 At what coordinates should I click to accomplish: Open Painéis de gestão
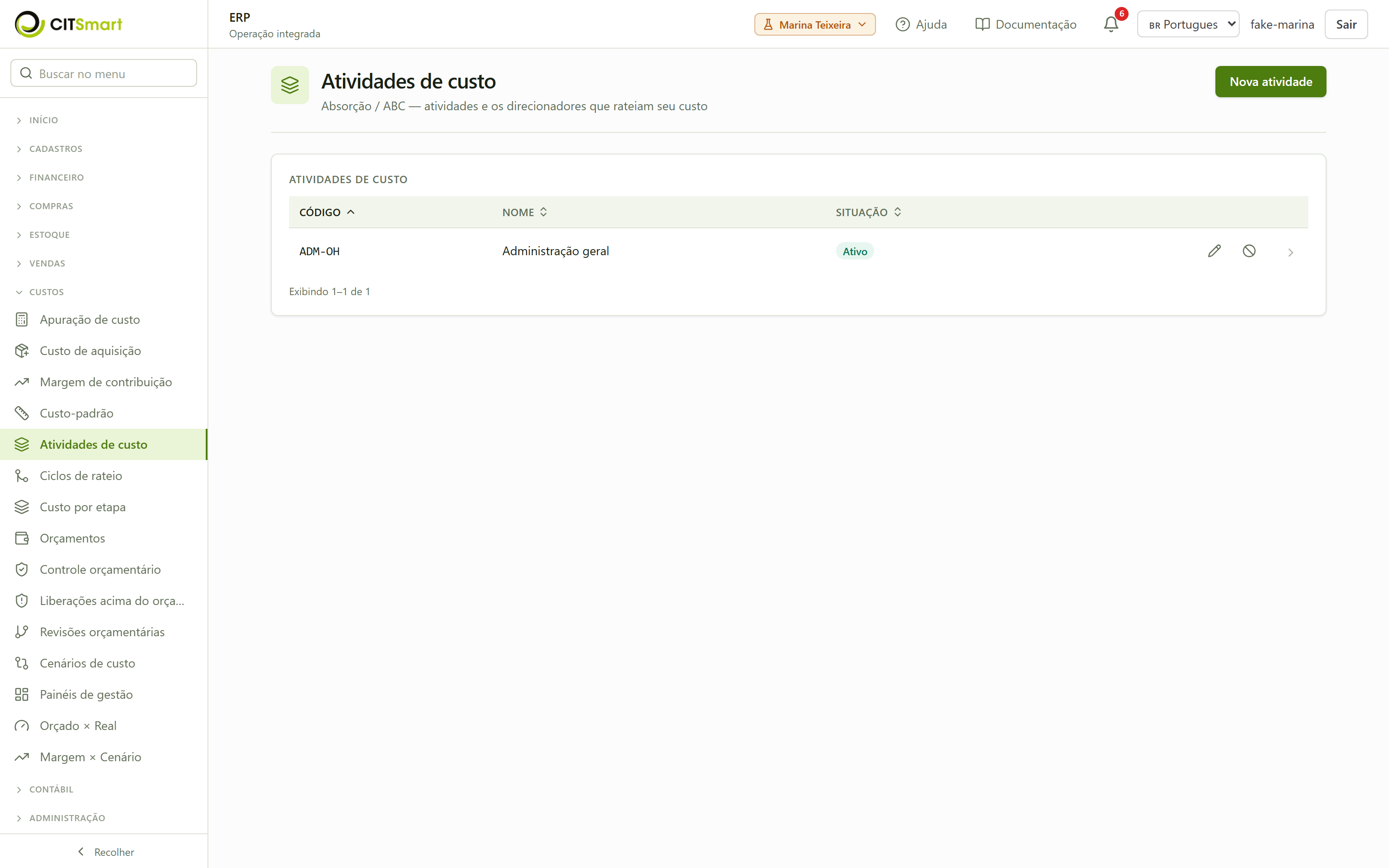(104, 695)
